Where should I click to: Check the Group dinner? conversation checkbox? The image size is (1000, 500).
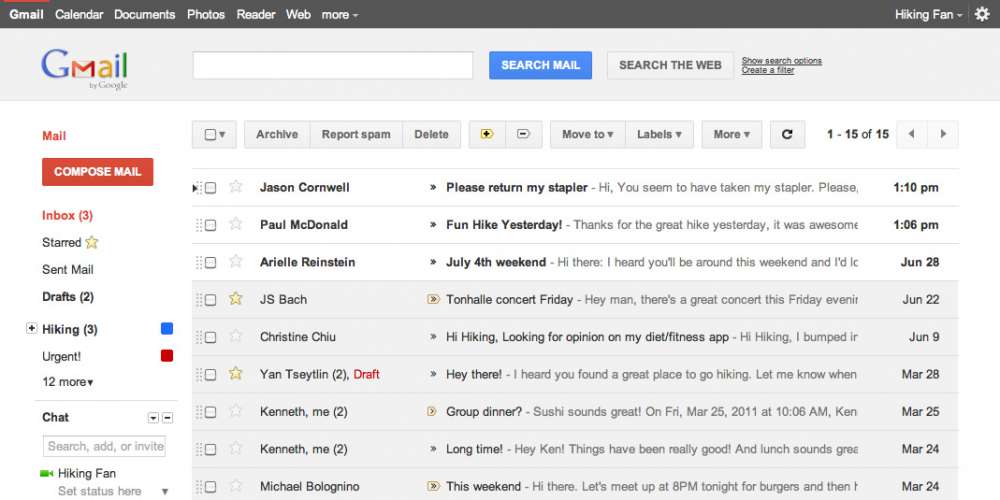210,413
